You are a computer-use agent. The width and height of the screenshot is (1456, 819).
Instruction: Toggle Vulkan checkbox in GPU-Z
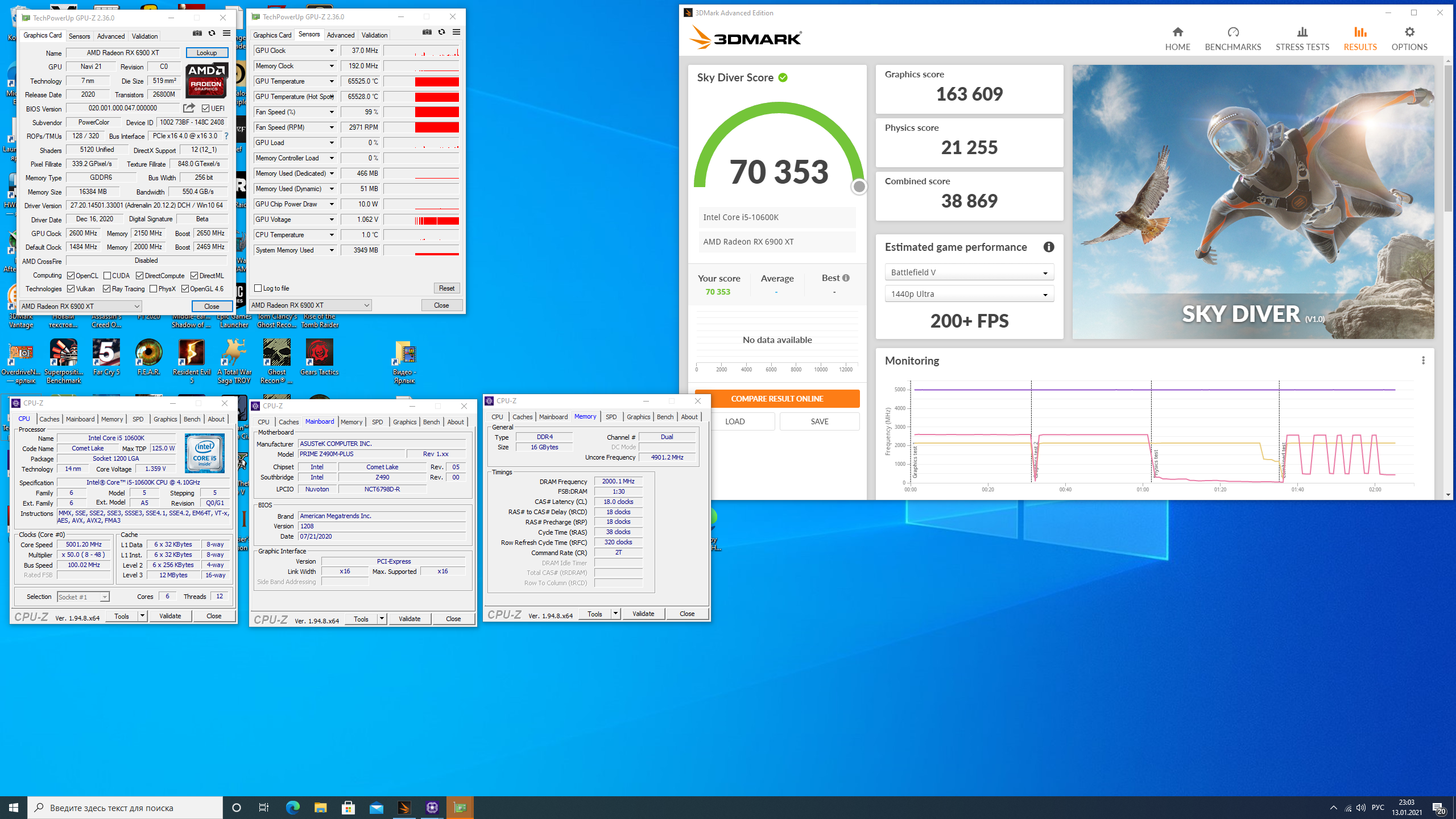pos(71,289)
